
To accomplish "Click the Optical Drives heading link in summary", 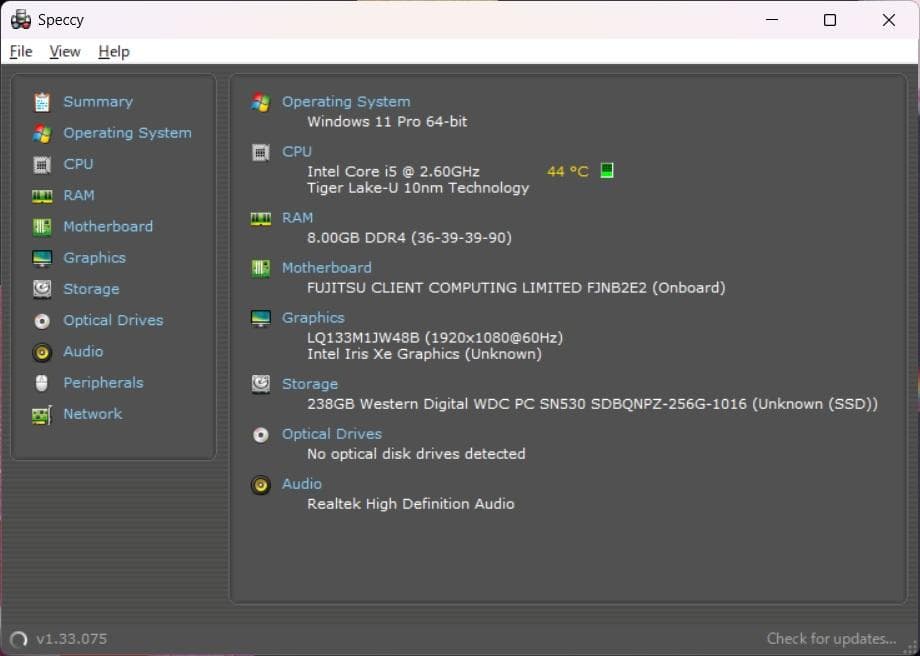I will pyautogui.click(x=332, y=434).
